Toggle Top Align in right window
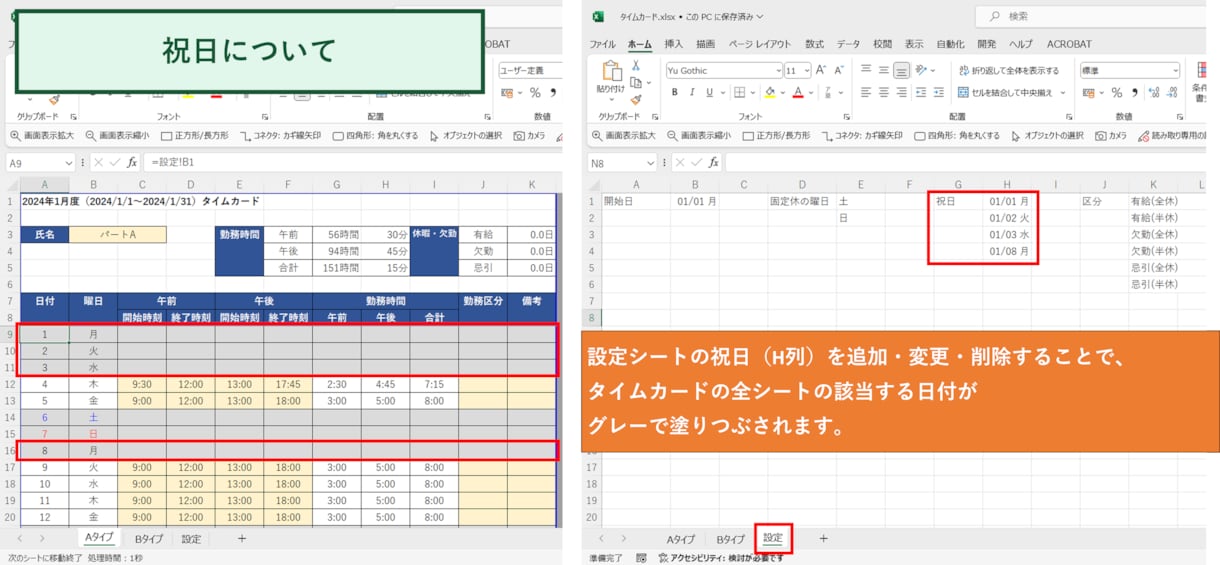This screenshot has height=565, width=1220. tap(865, 70)
